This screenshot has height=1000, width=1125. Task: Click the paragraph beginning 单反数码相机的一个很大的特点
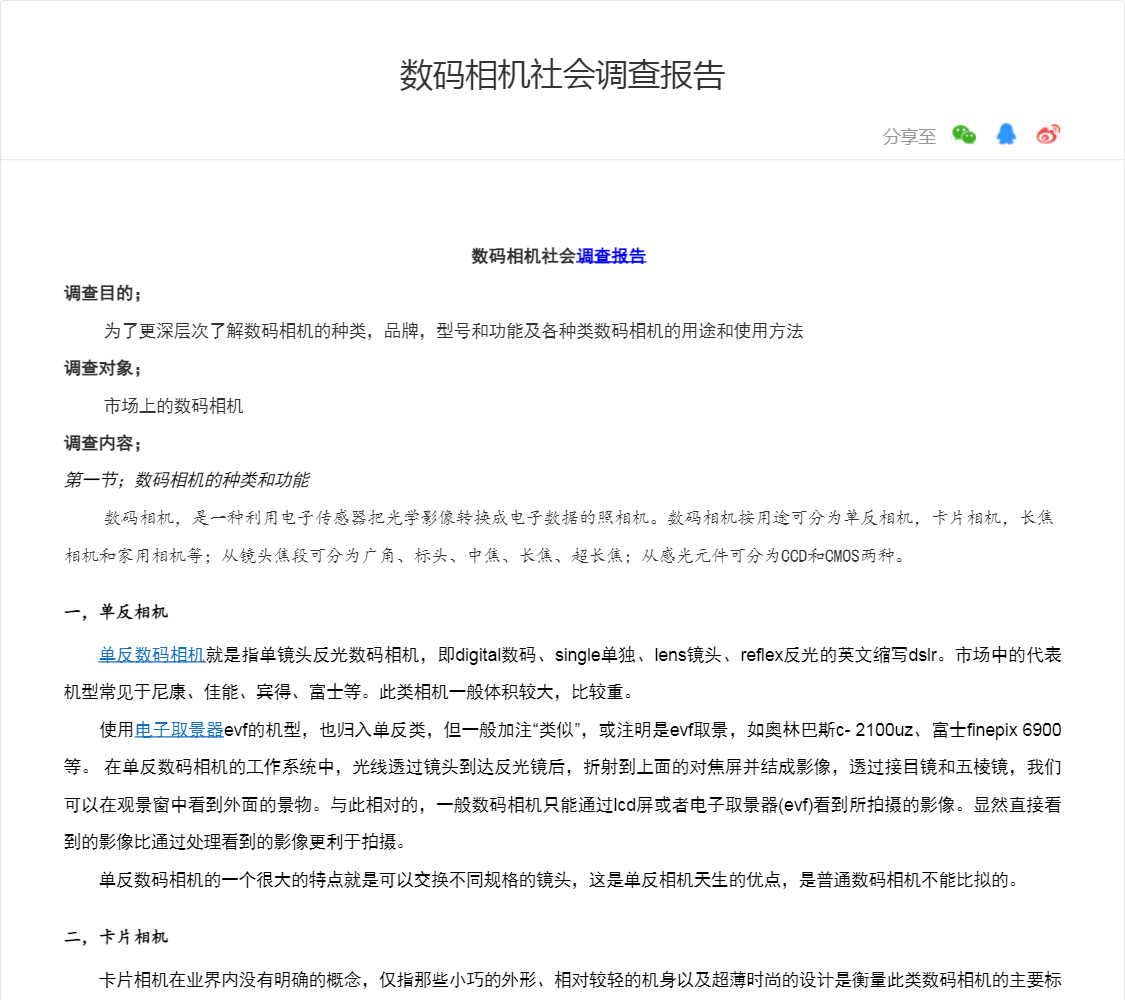tap(559, 879)
